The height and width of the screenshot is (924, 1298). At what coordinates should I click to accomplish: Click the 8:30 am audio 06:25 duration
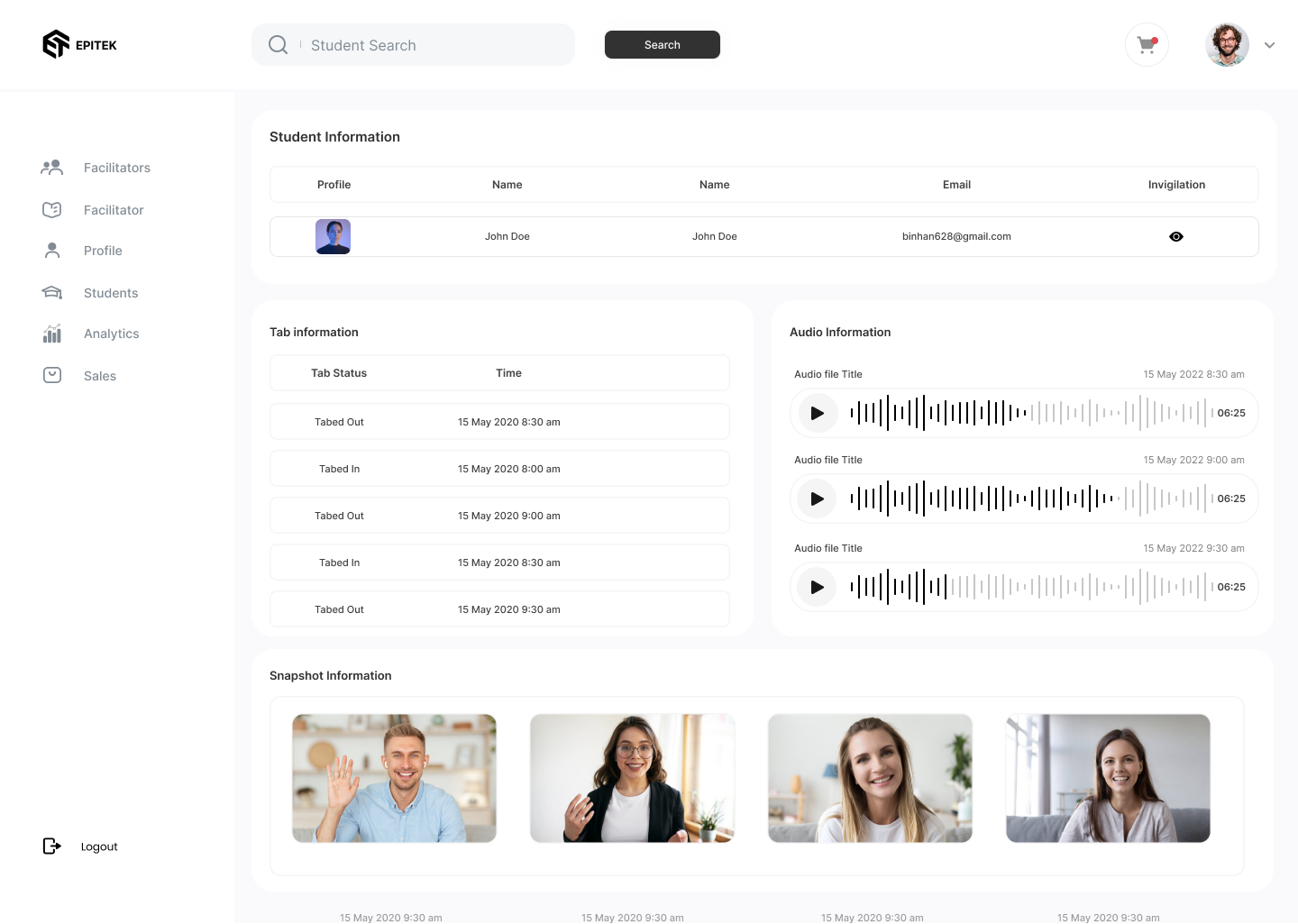click(x=1231, y=413)
